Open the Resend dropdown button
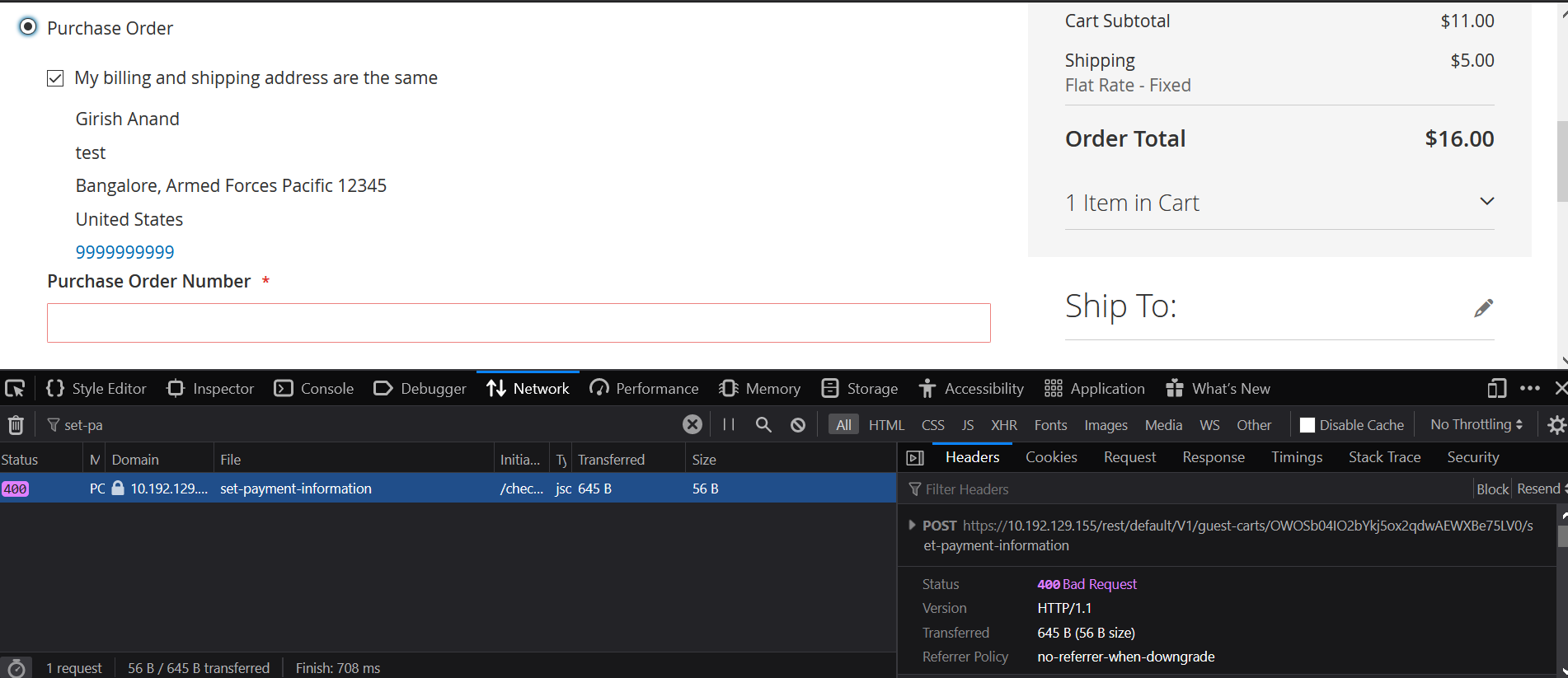Viewport: 1568px width, 678px height. pos(1541,489)
